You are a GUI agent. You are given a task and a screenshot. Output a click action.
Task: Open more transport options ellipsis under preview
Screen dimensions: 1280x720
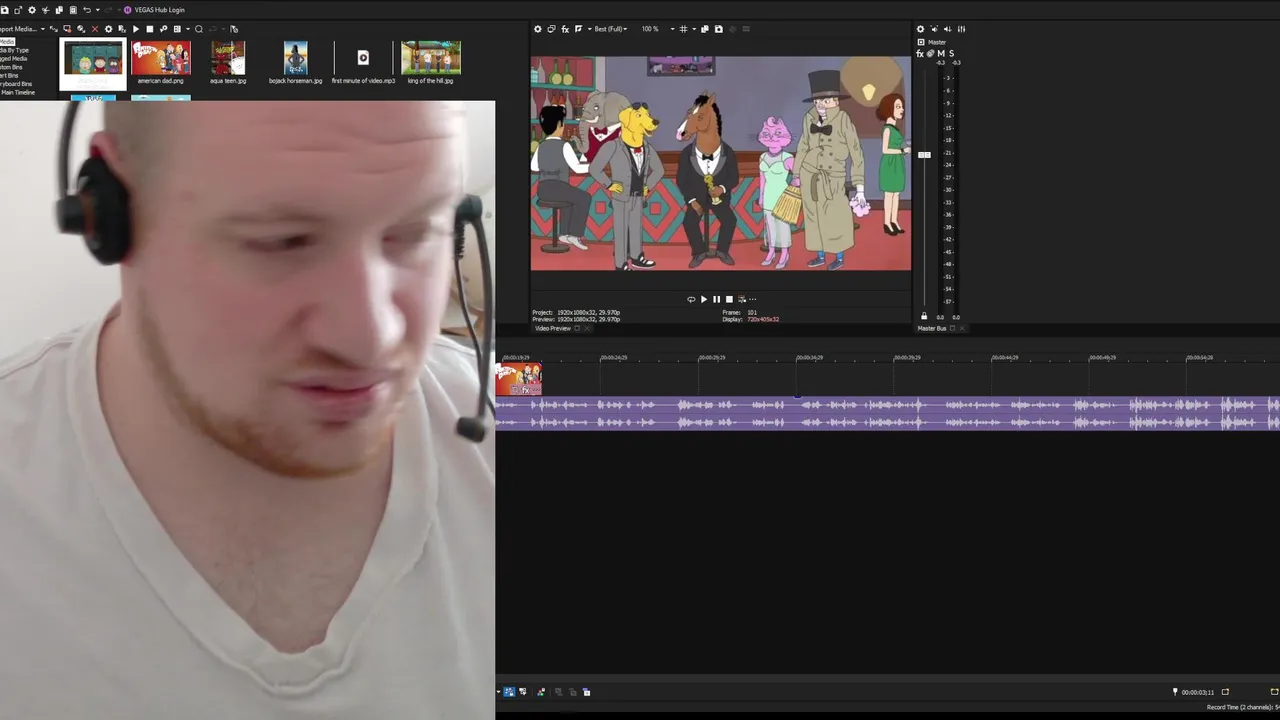coord(753,299)
